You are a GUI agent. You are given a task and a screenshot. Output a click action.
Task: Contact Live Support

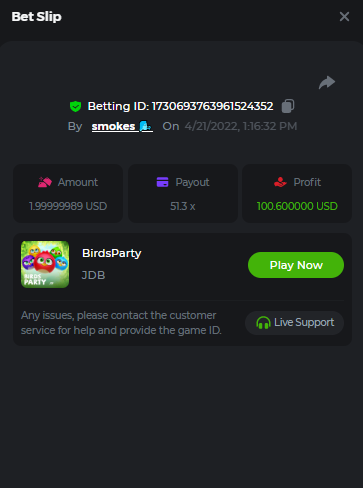click(295, 323)
